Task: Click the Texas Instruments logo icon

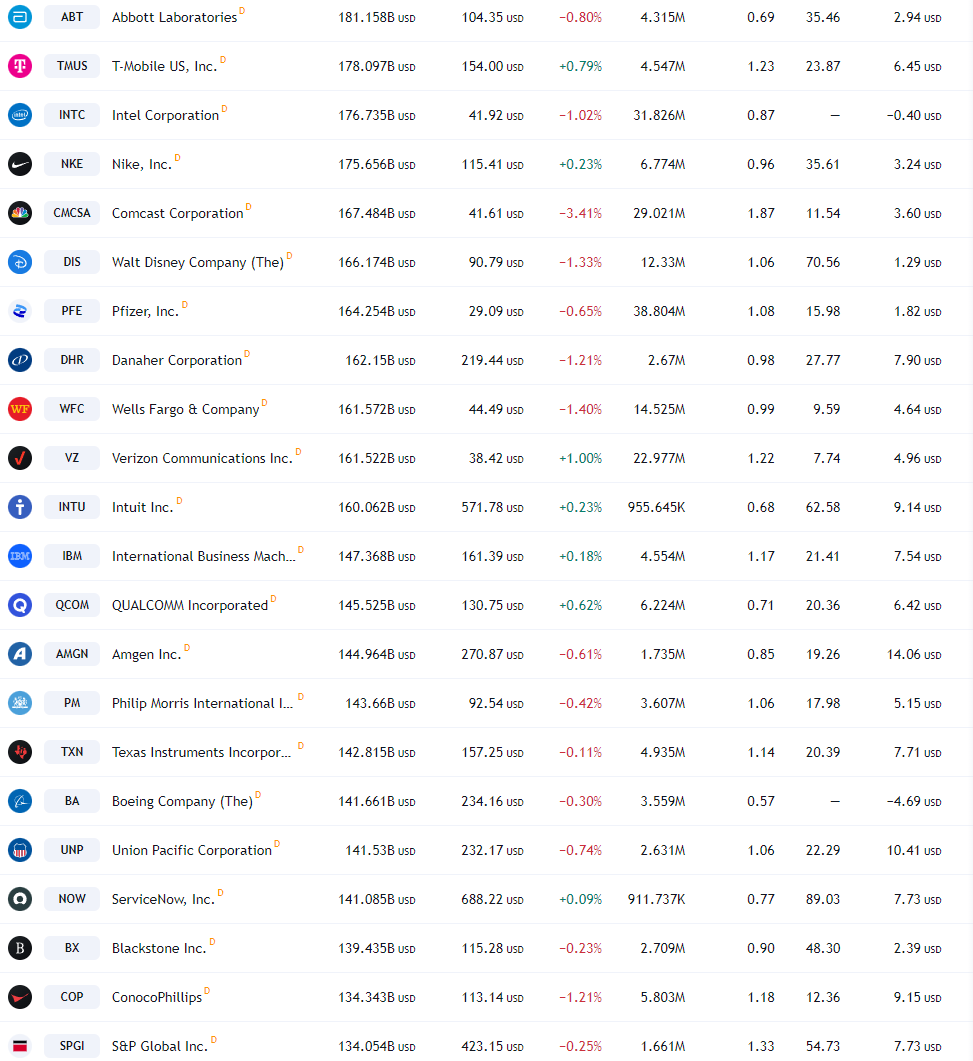Action: [x=20, y=752]
